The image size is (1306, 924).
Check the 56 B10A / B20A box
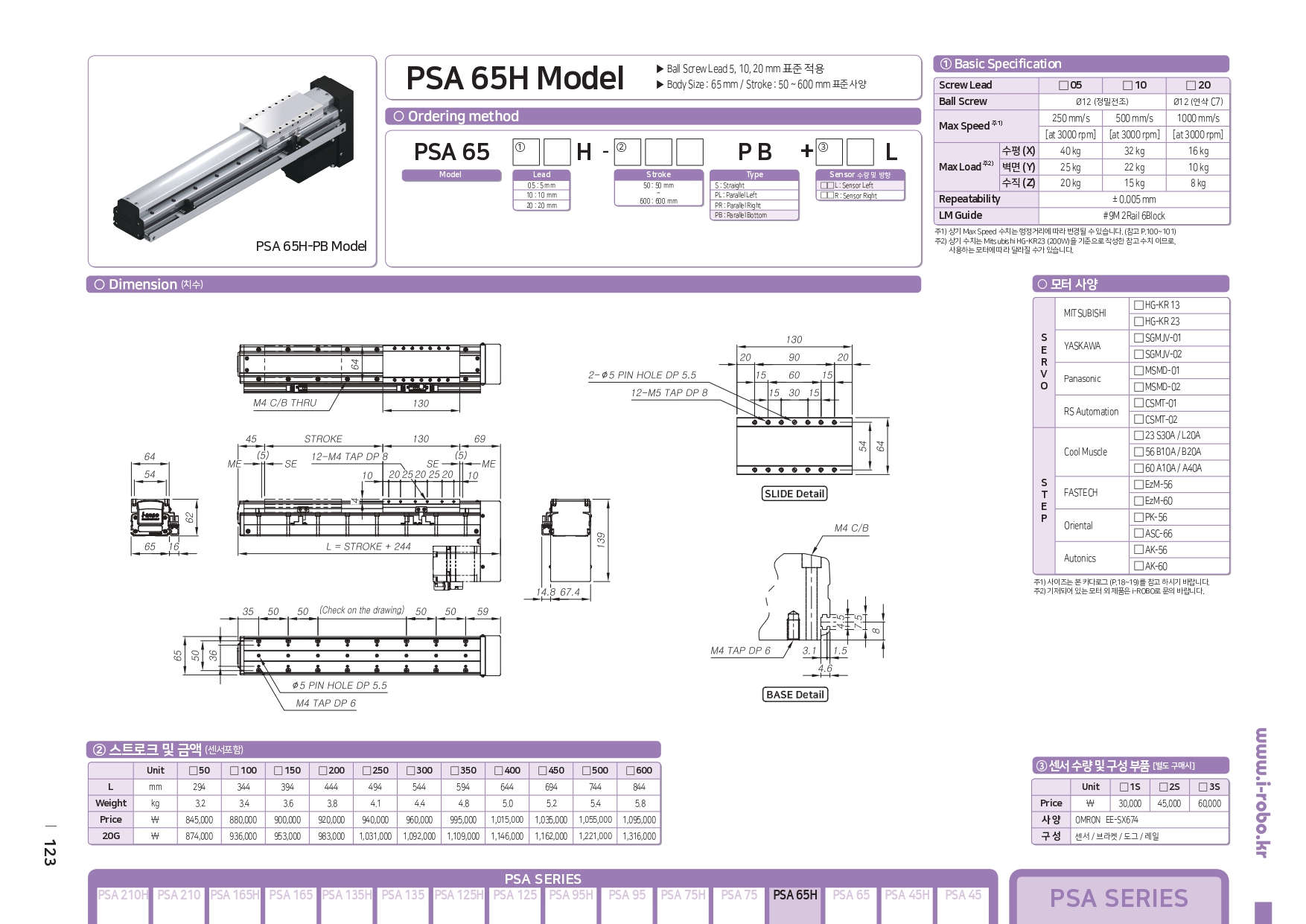pos(1138,451)
